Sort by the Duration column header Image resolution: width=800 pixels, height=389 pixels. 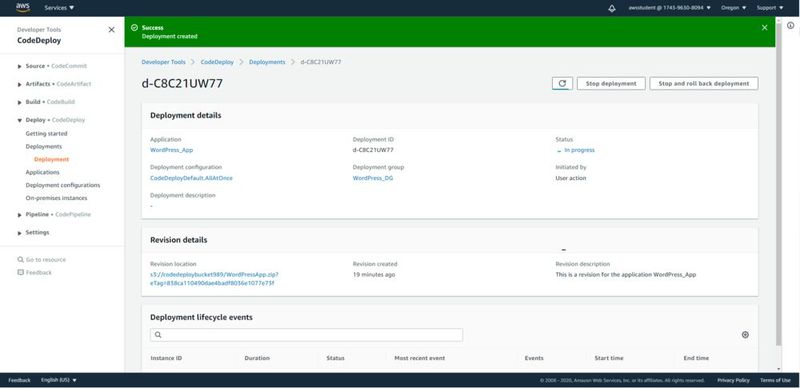(257, 358)
